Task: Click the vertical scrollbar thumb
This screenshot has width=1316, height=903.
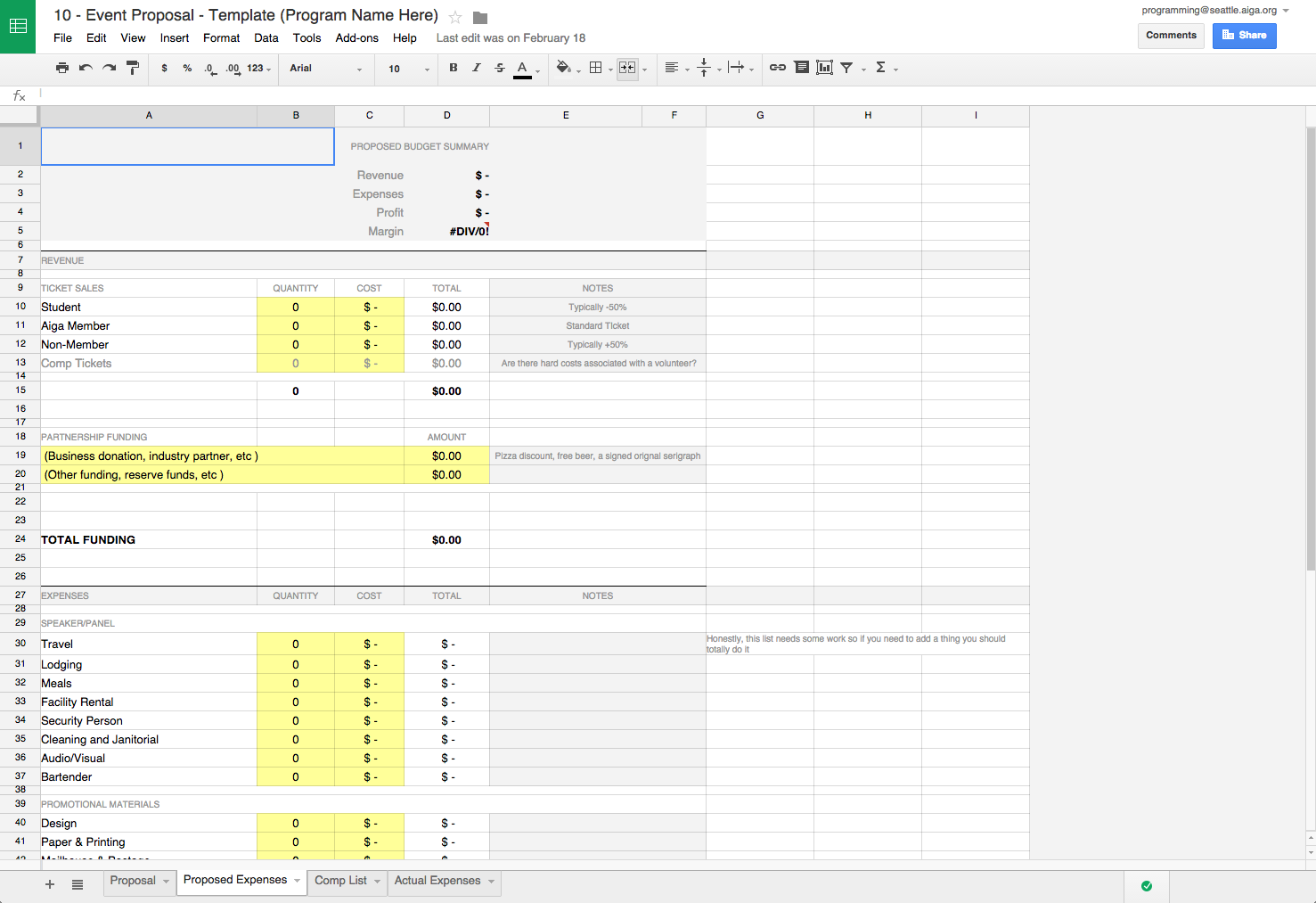Action: click(x=1311, y=348)
